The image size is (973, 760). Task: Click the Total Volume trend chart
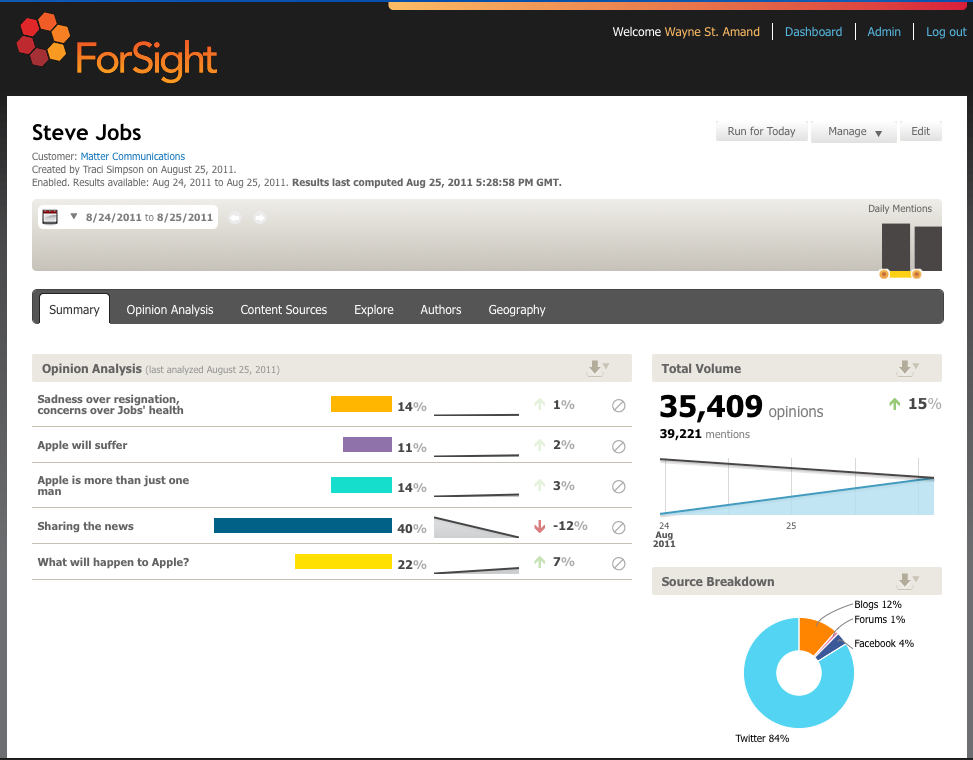click(797, 486)
